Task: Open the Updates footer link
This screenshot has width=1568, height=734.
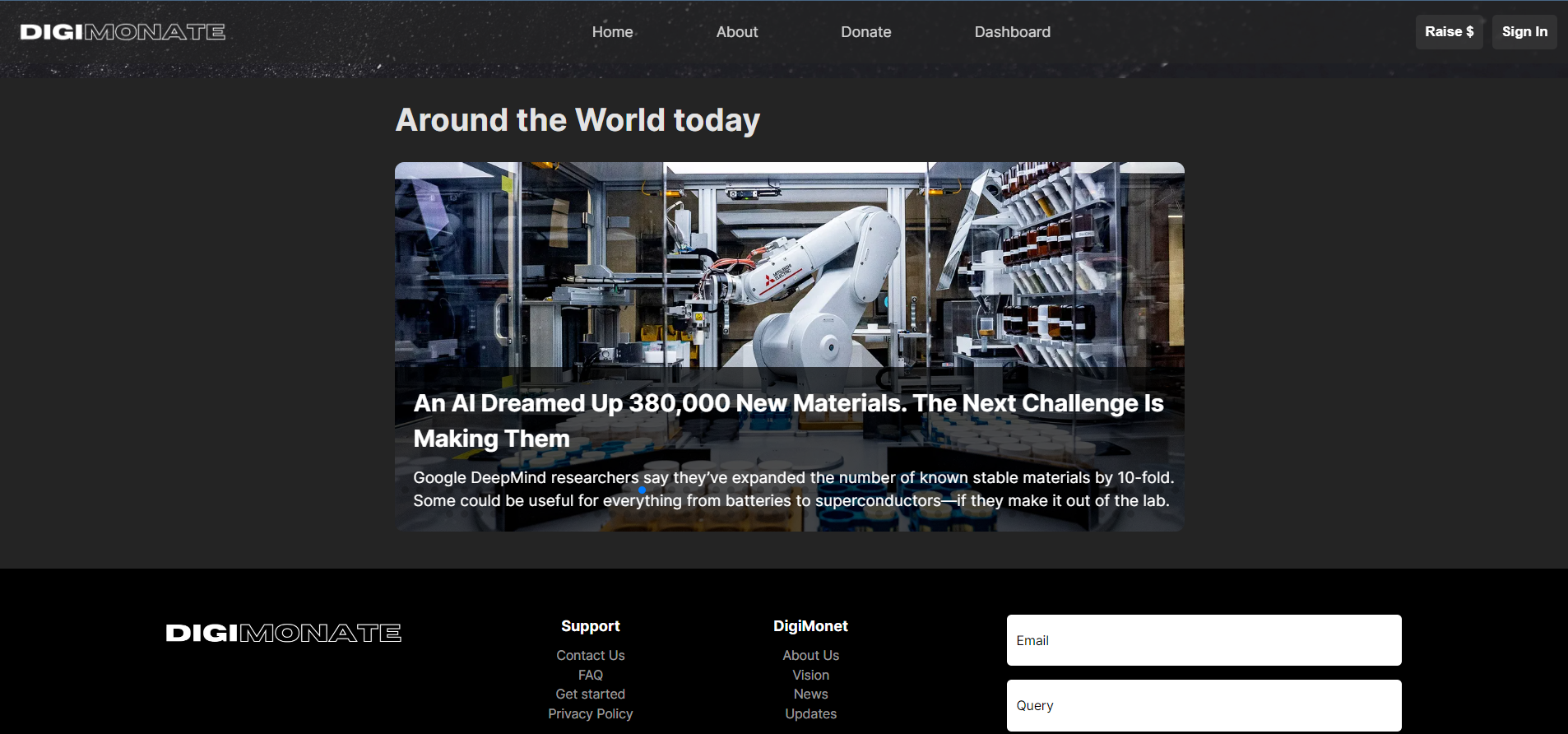Action: [811, 713]
